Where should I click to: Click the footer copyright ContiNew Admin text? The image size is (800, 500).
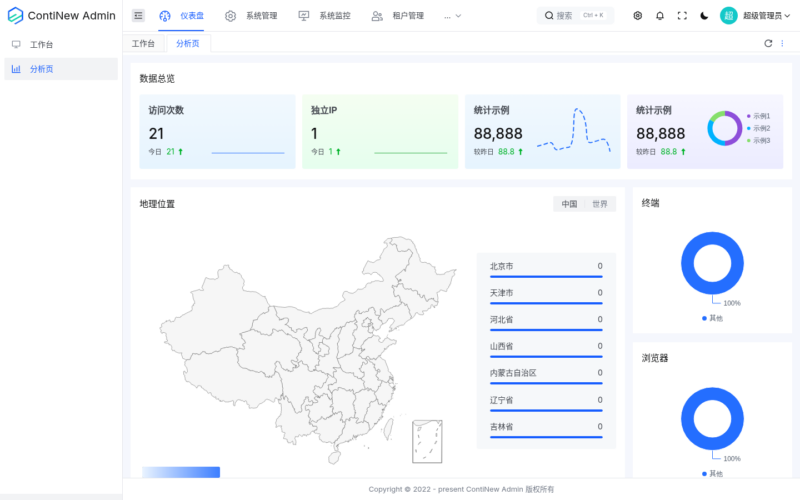[461, 489]
